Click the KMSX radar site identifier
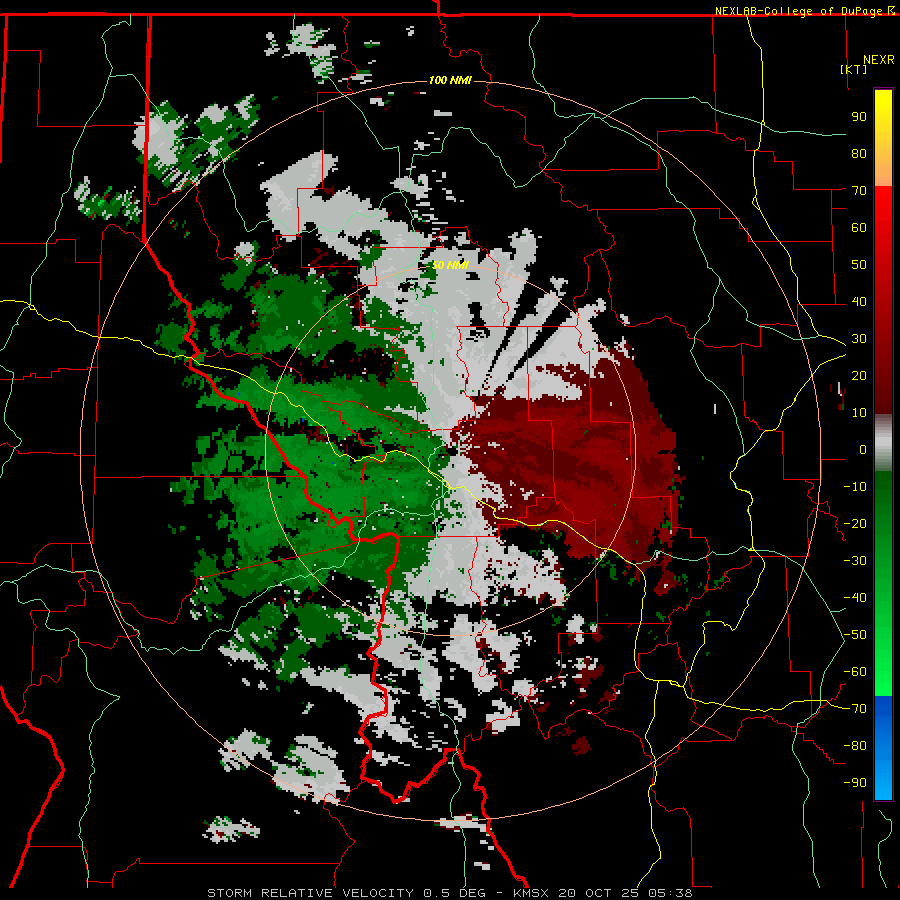The width and height of the screenshot is (900, 900). click(x=530, y=893)
